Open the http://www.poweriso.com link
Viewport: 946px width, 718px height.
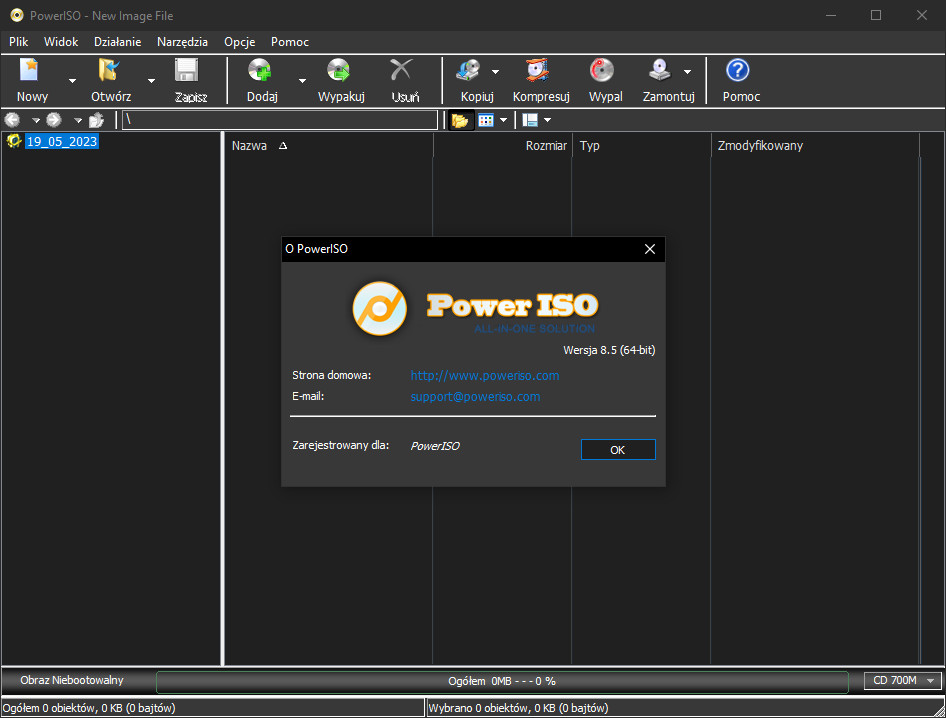[484, 375]
